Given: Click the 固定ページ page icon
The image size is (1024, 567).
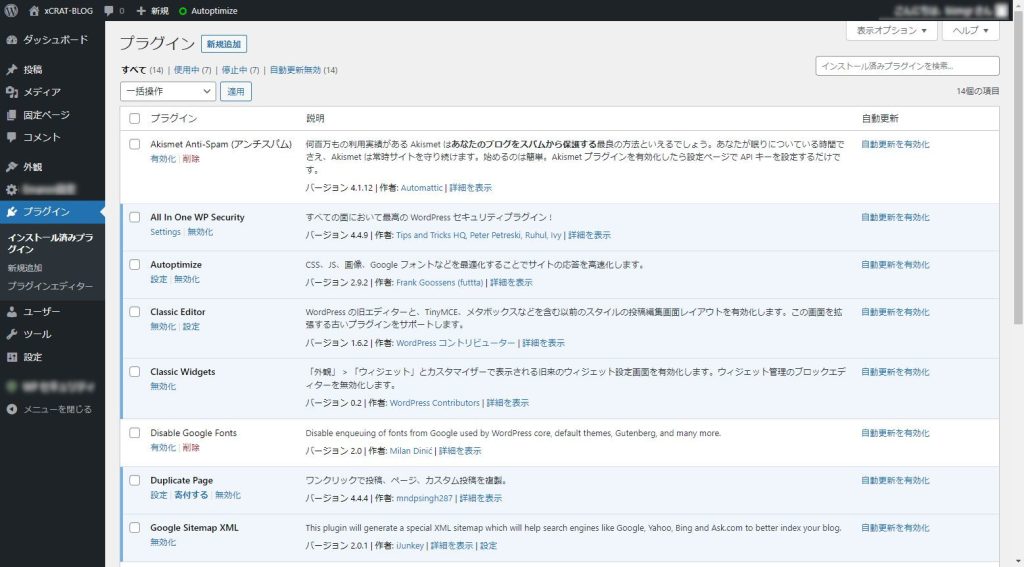Looking at the screenshot, I should (12, 115).
